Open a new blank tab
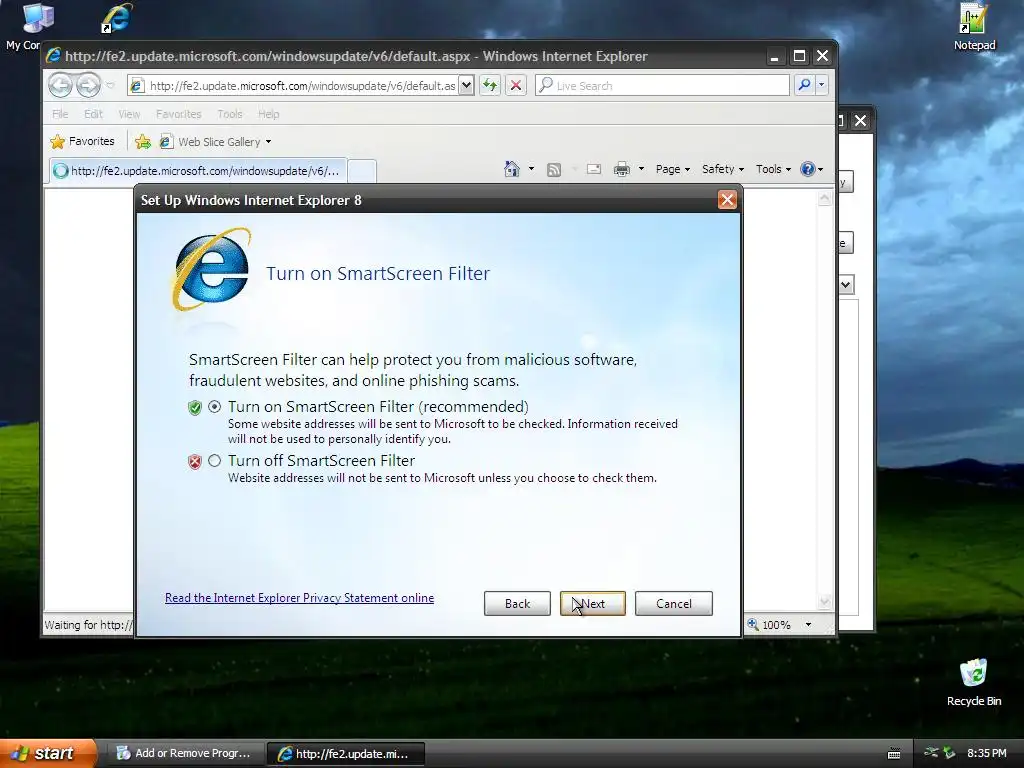1024x768 pixels. pos(362,171)
